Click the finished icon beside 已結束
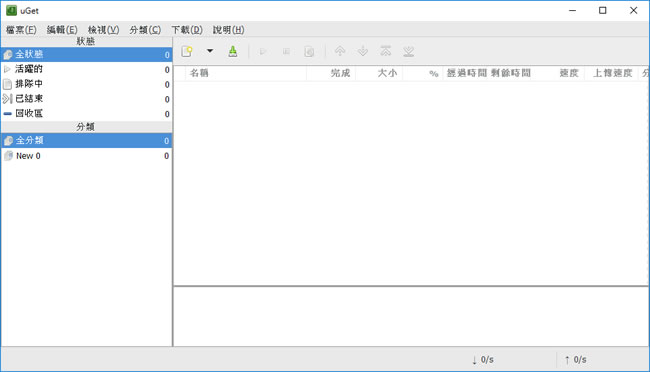The height and width of the screenshot is (372, 650). (7, 99)
